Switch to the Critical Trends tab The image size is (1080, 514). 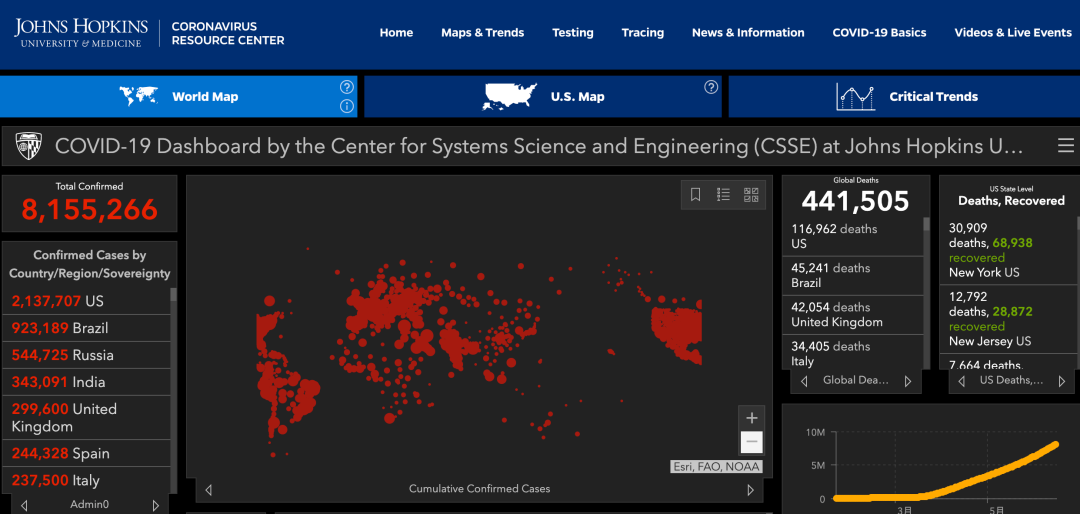click(904, 96)
